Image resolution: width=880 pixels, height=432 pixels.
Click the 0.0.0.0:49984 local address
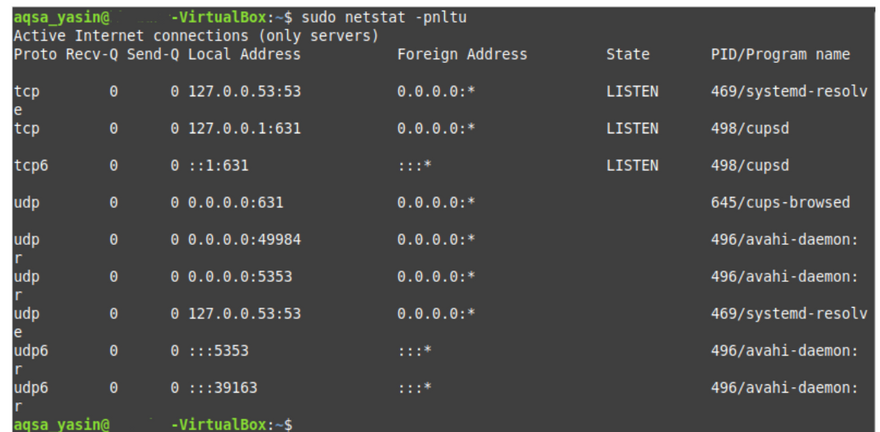coord(244,239)
